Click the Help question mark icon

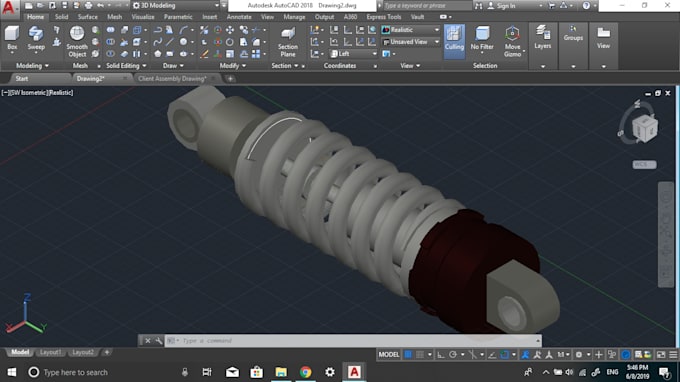tap(586, 6)
